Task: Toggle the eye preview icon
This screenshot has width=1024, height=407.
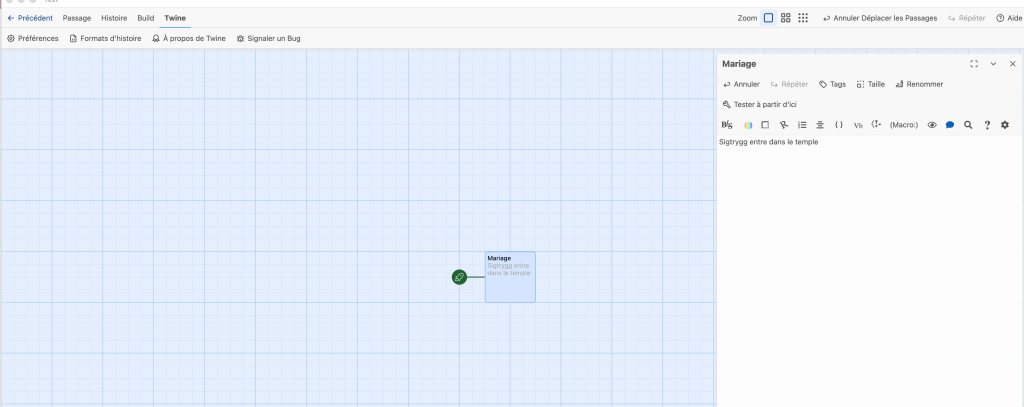Action: (x=931, y=125)
